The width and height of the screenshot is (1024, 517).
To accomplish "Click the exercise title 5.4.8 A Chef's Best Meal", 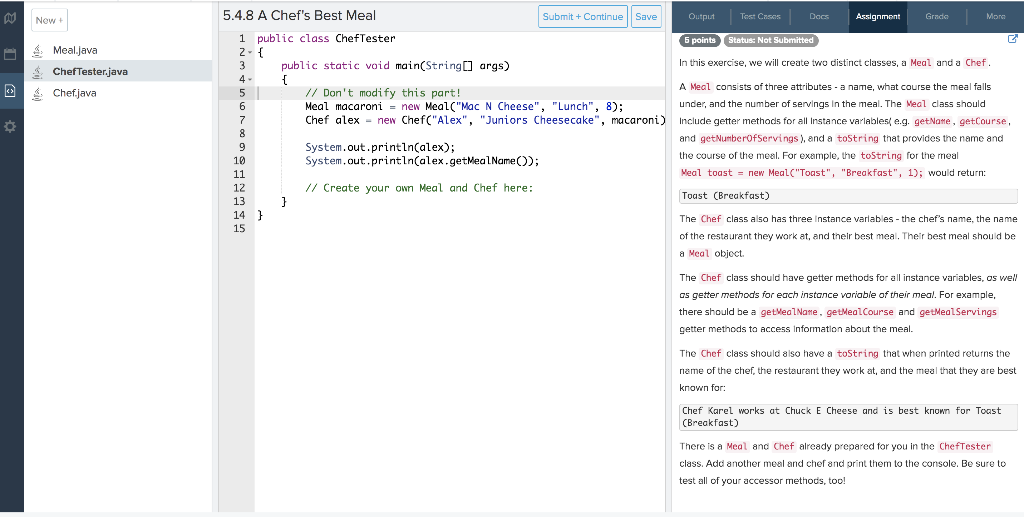I will 299,16.
